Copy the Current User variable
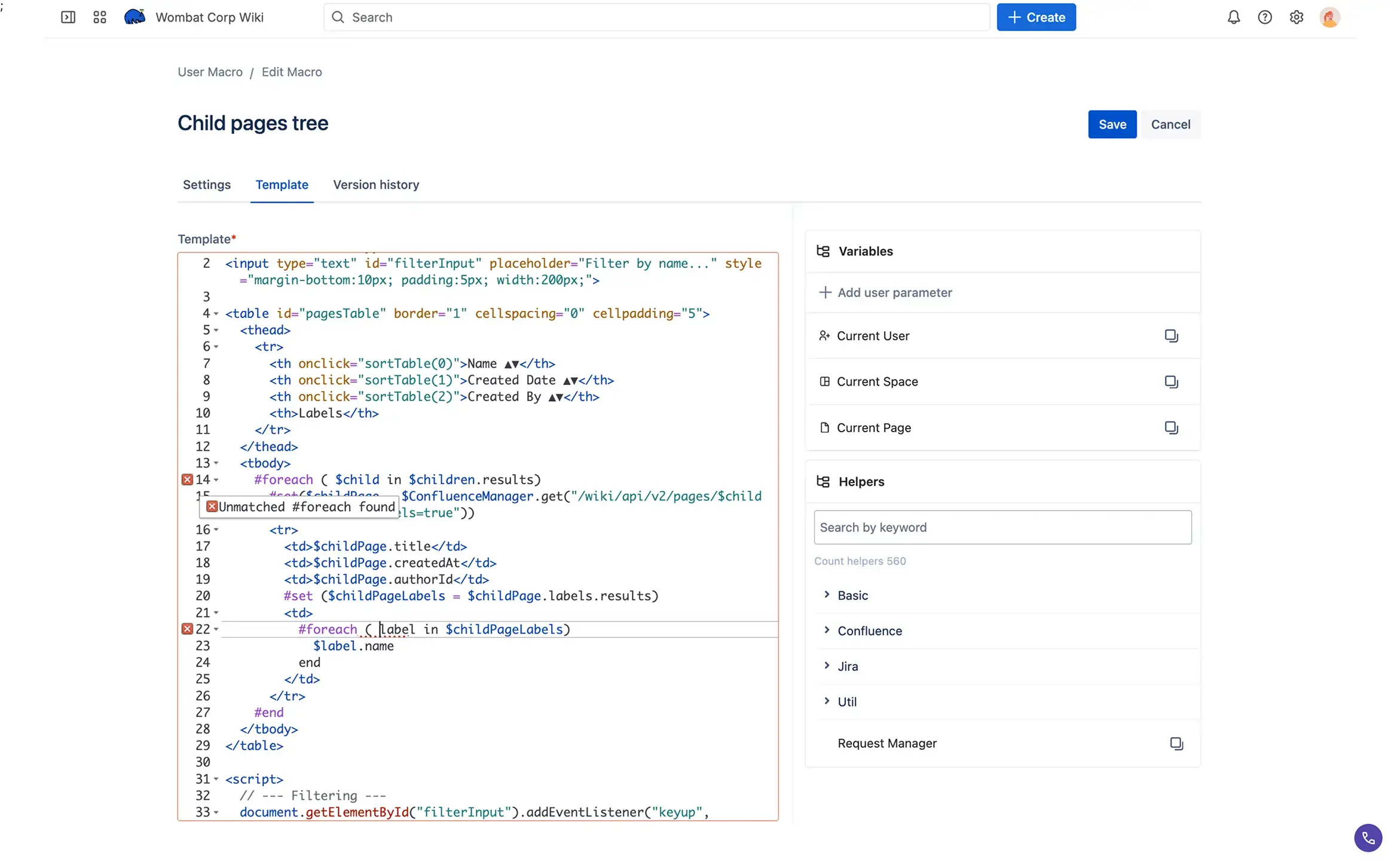 point(1171,336)
